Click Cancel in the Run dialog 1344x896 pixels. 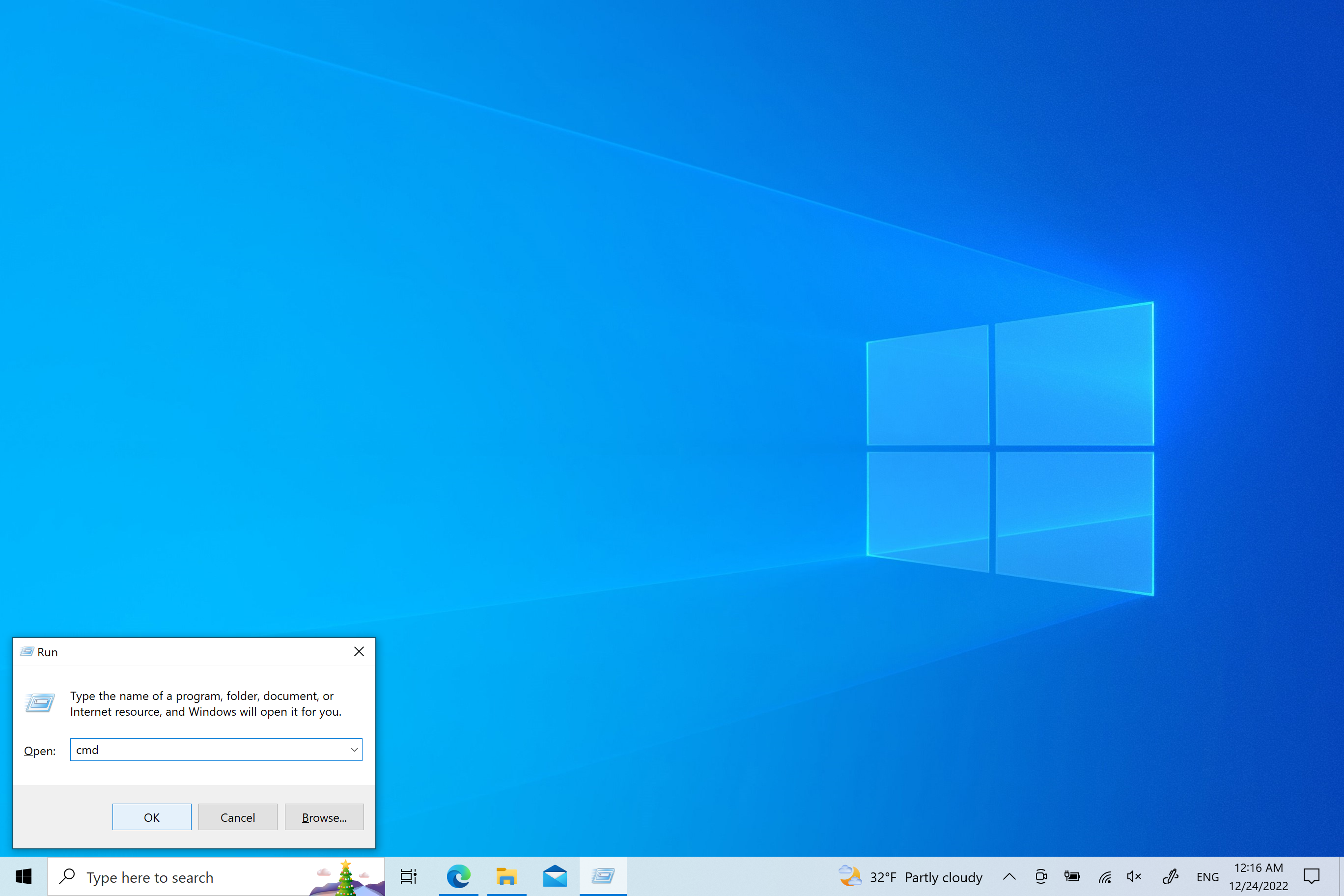click(x=238, y=817)
